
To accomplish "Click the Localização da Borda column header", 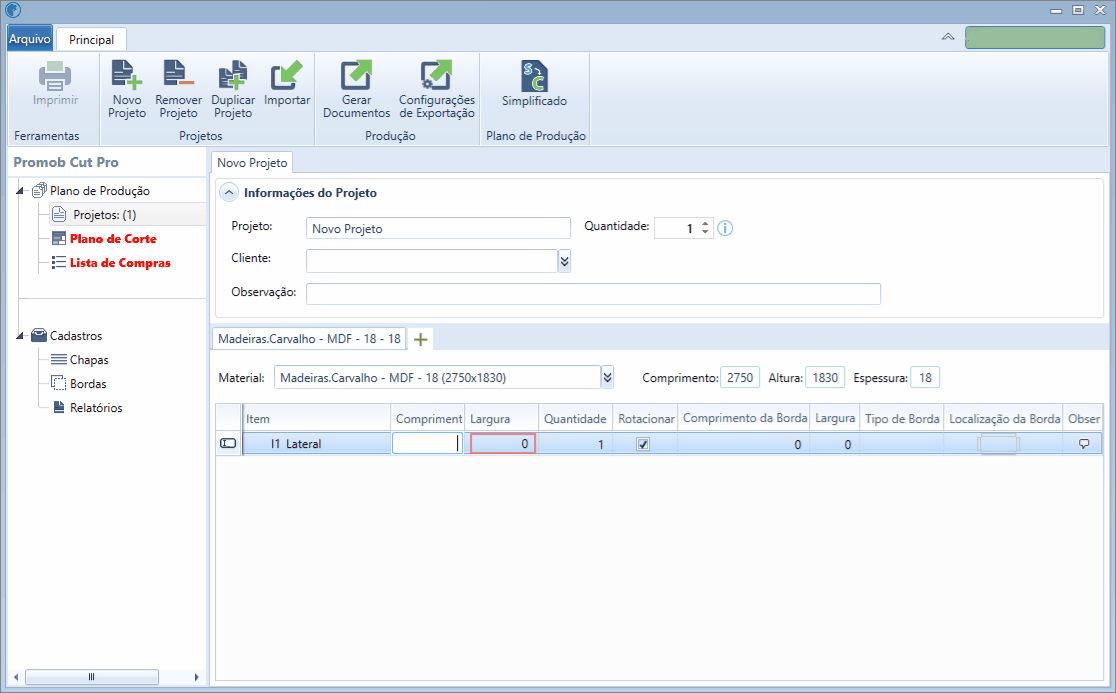I will pyautogui.click(x=1004, y=418).
